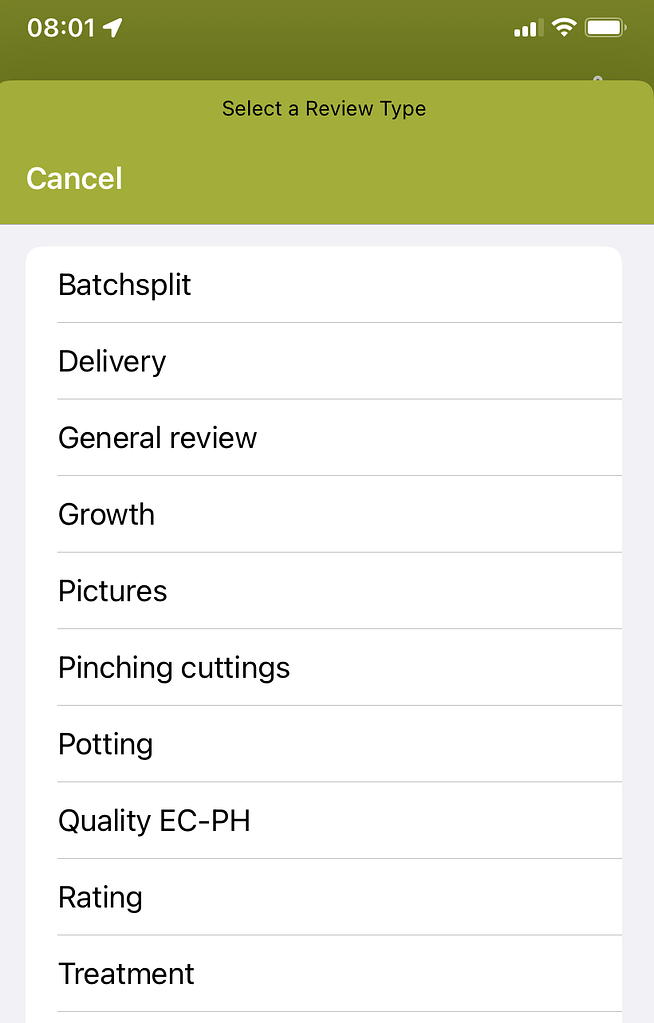Select the Rating review type

[x=325, y=897]
